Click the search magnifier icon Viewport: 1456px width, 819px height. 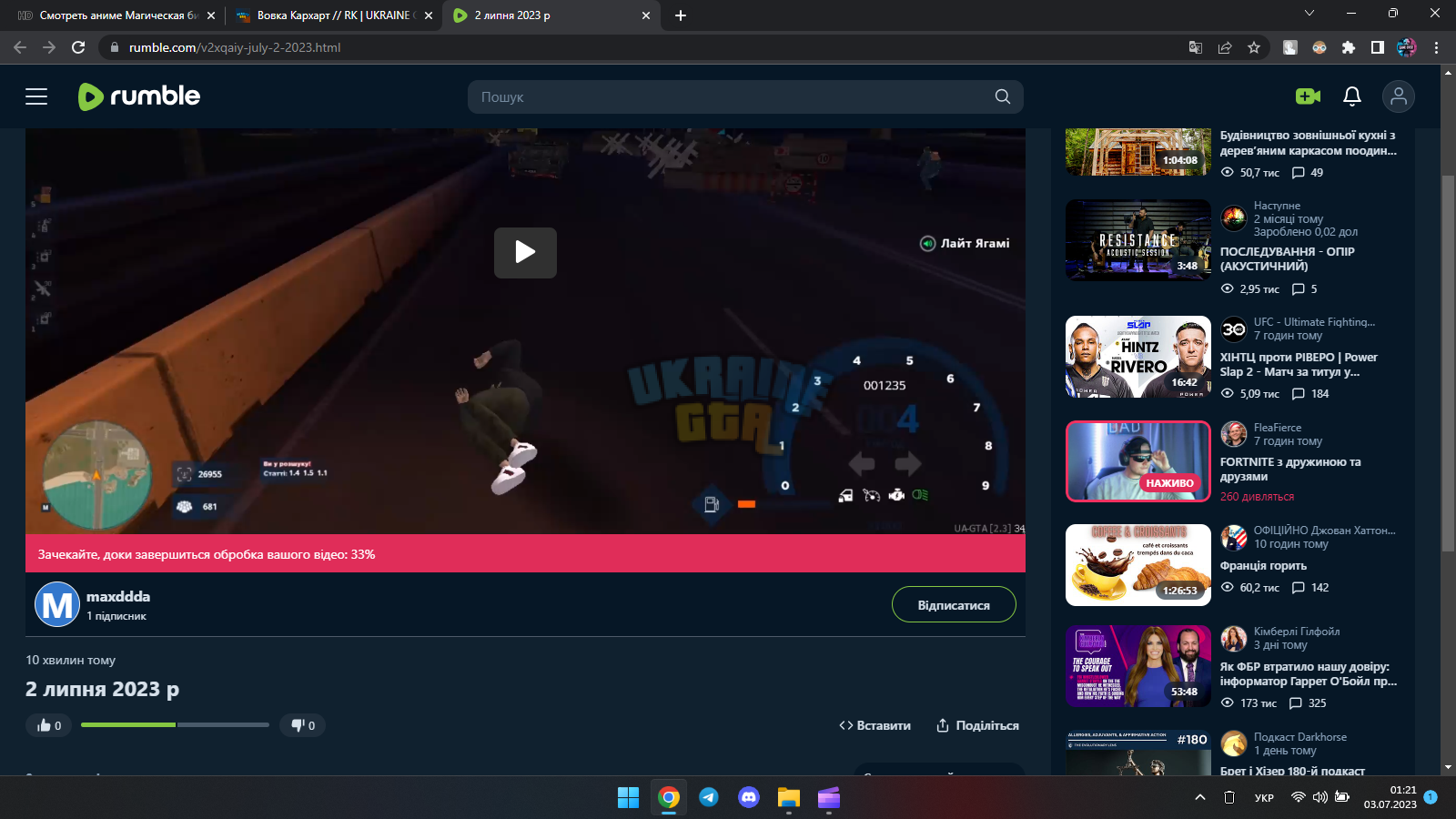click(1003, 96)
